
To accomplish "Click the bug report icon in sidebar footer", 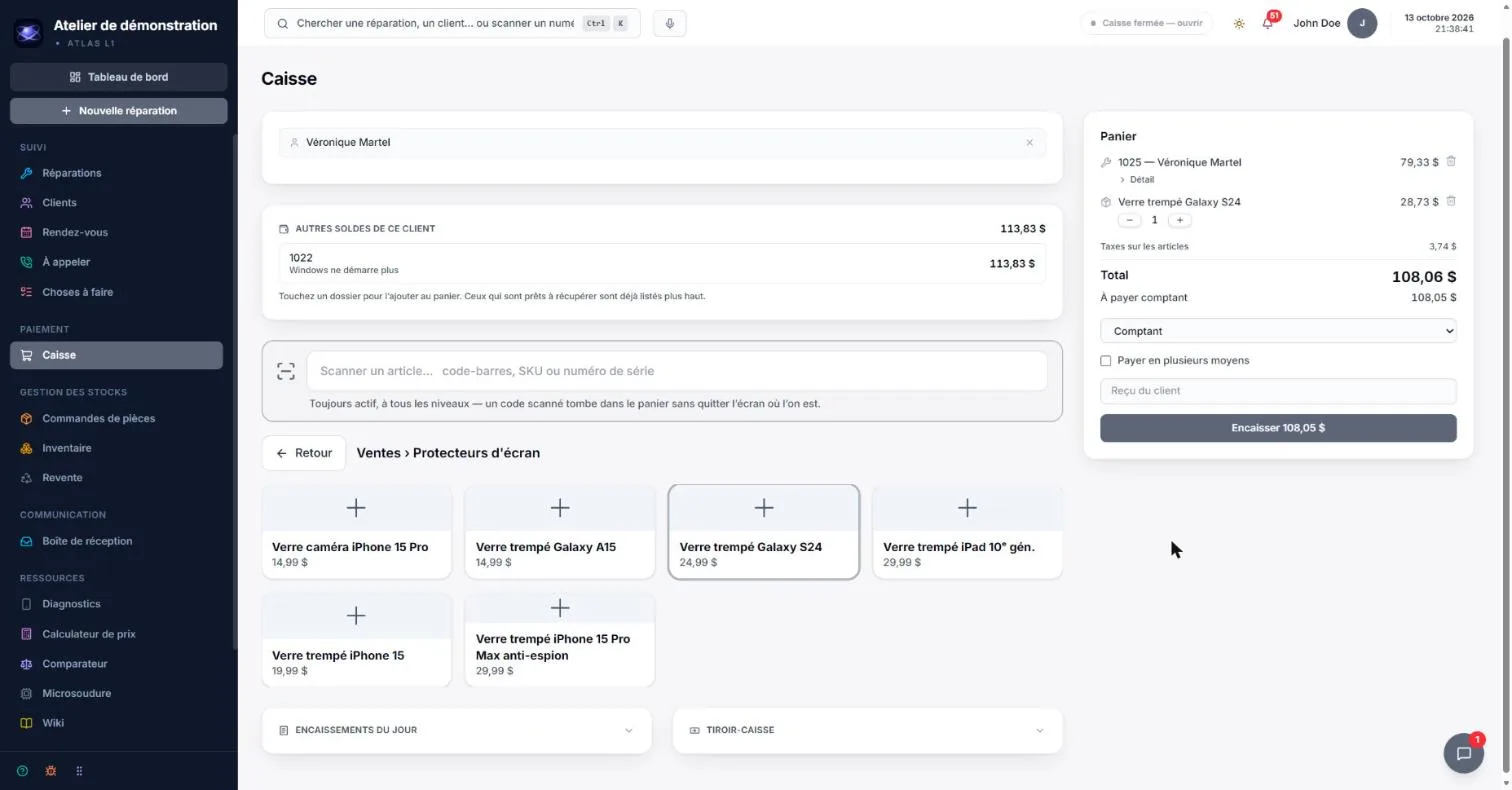I will pos(51,771).
